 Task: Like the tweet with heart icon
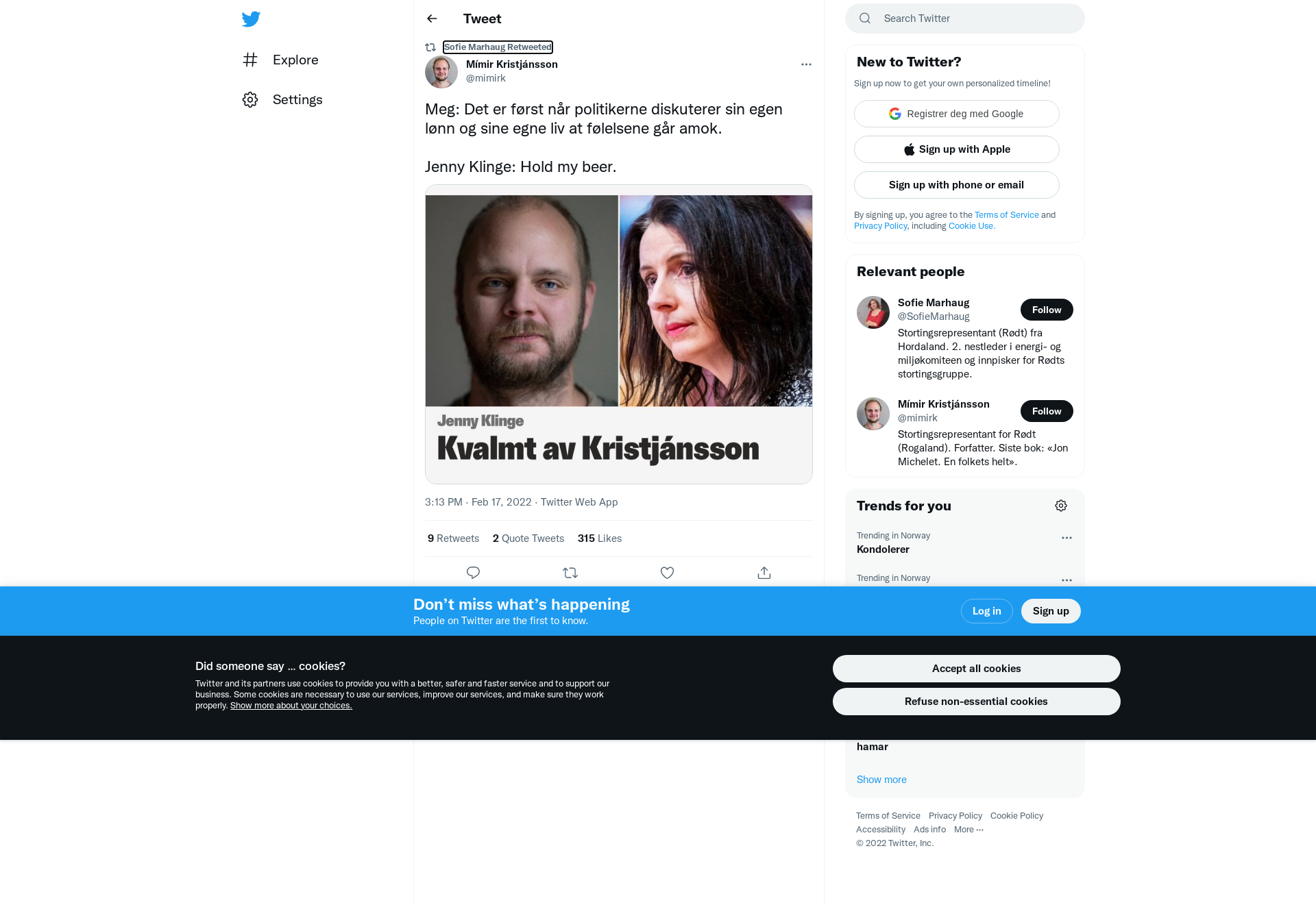[x=667, y=573]
